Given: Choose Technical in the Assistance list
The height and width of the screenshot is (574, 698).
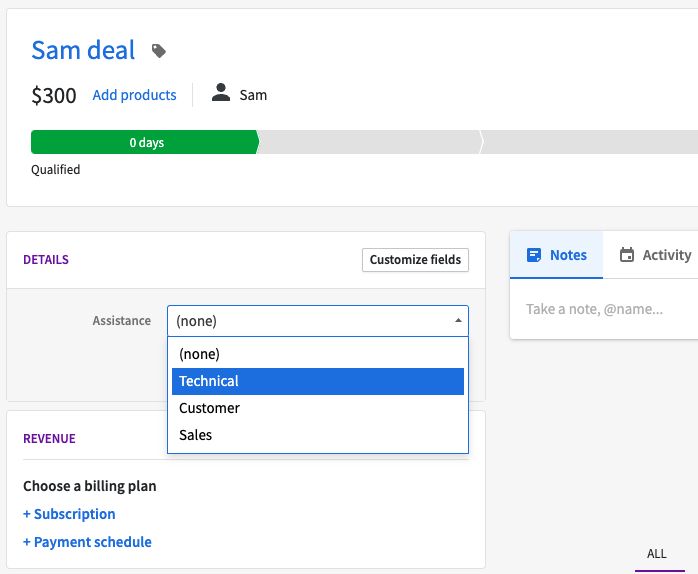Looking at the screenshot, I should click(x=318, y=381).
